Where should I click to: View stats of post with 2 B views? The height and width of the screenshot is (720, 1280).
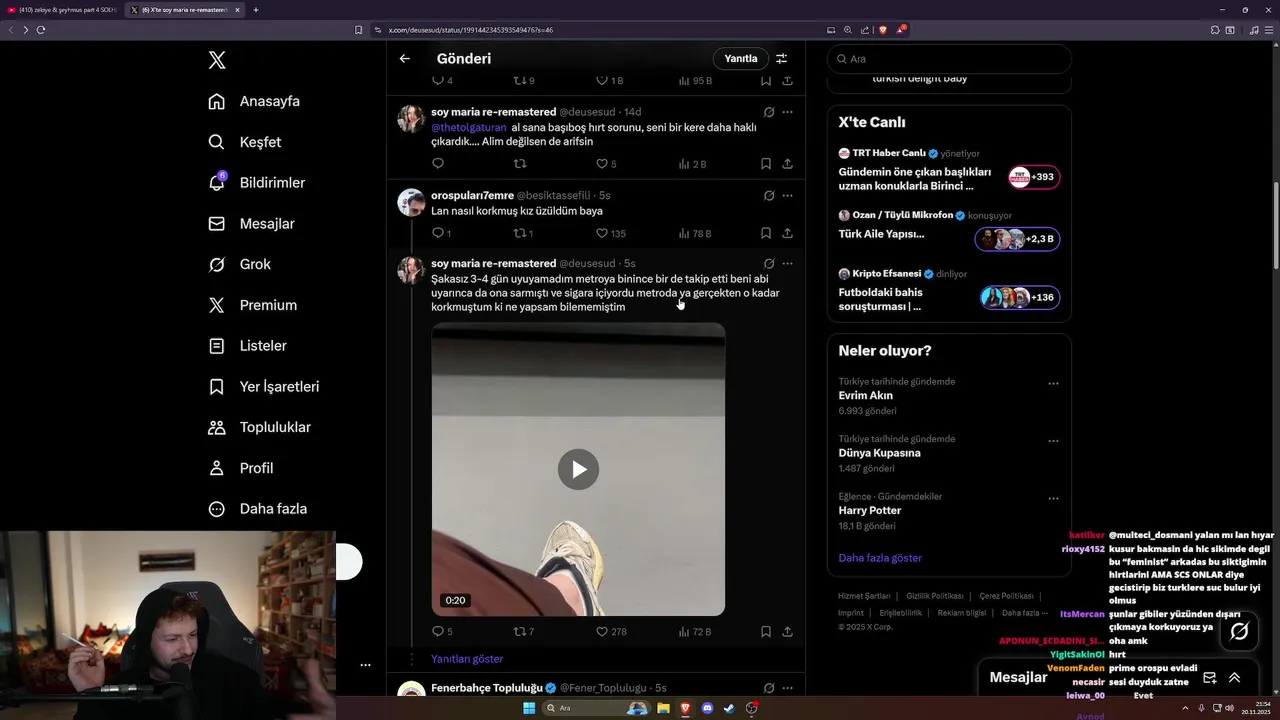(x=693, y=164)
